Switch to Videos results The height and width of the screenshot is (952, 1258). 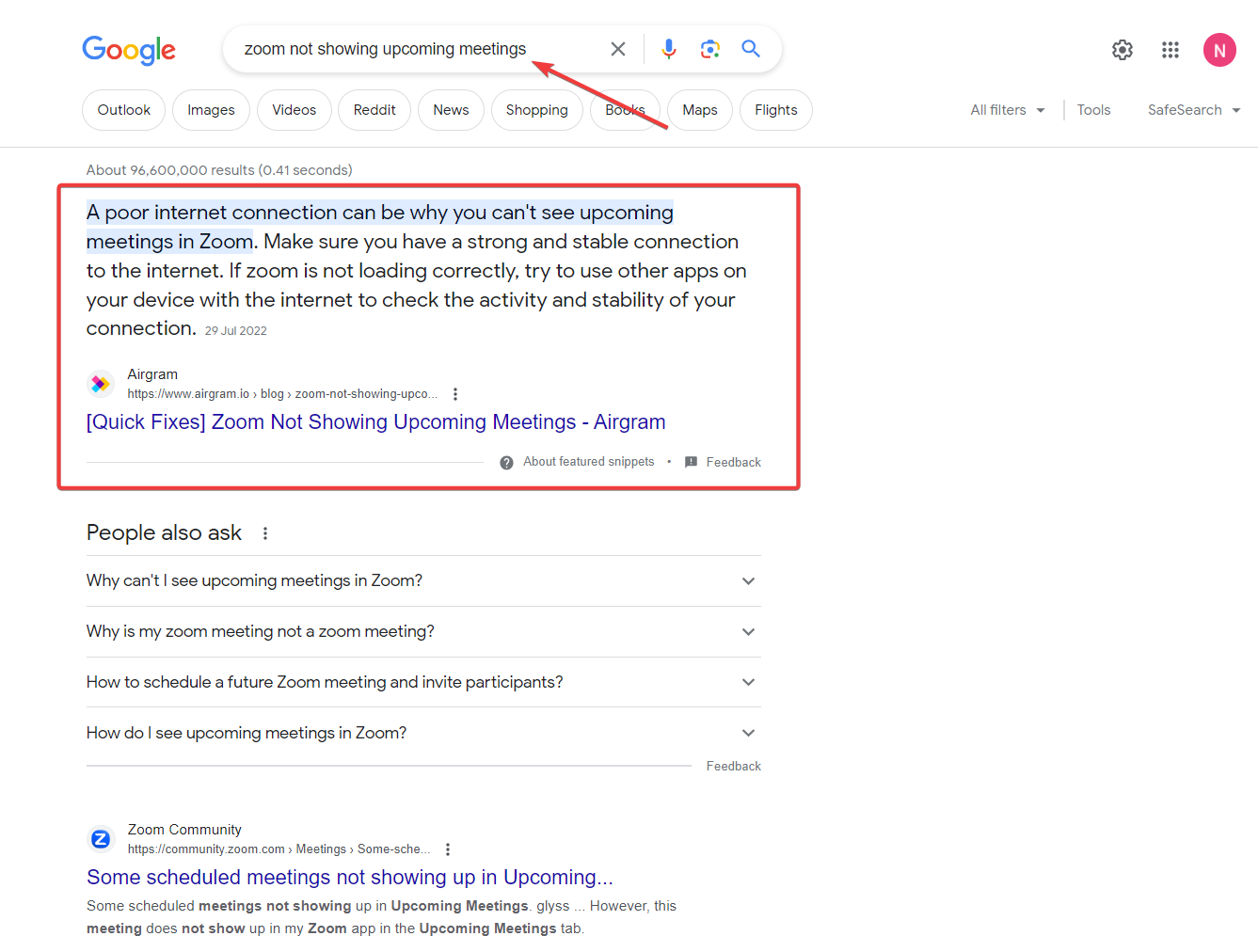(x=295, y=110)
